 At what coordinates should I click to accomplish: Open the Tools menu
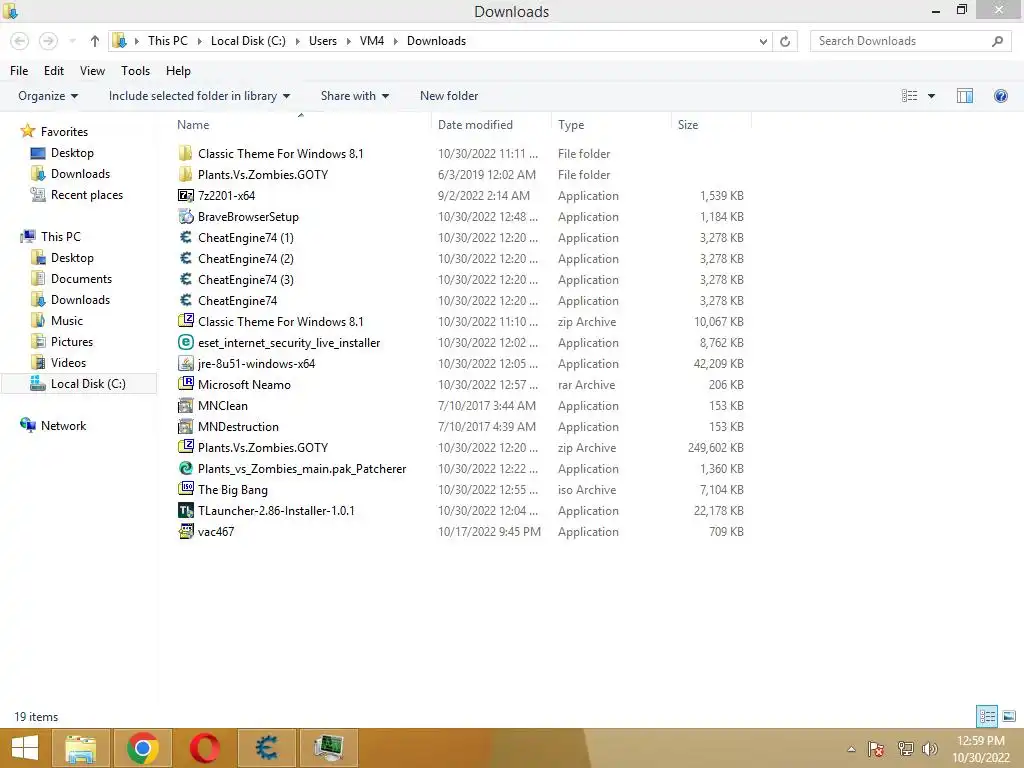(x=135, y=71)
